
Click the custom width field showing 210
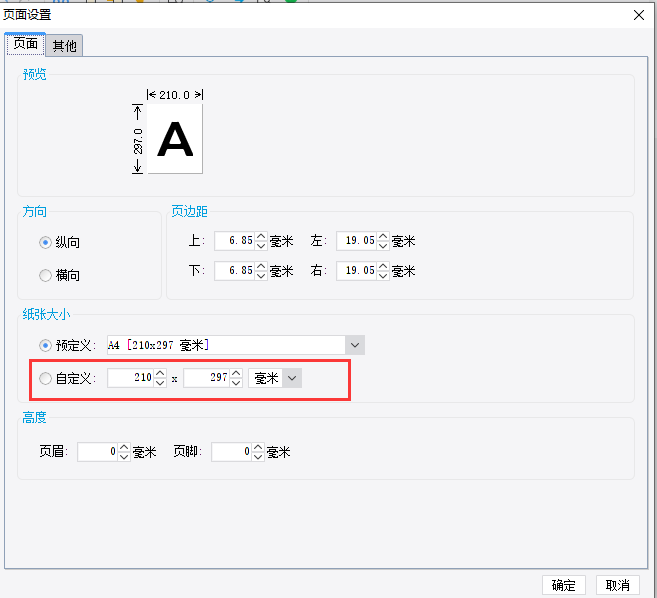pos(130,378)
